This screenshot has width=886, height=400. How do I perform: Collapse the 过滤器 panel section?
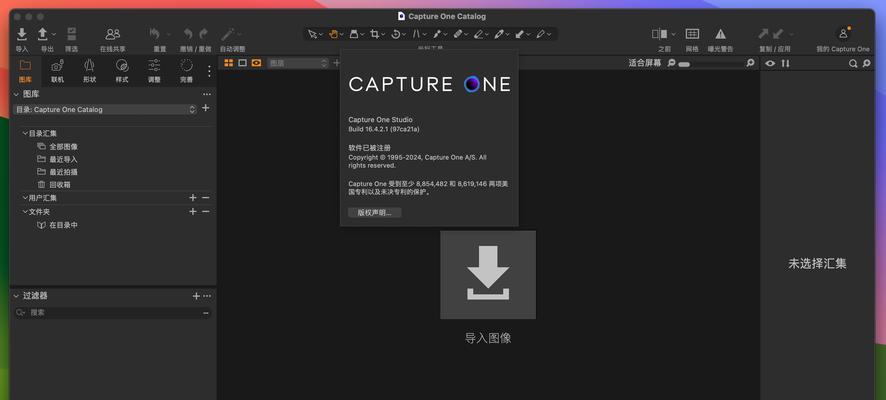16,295
